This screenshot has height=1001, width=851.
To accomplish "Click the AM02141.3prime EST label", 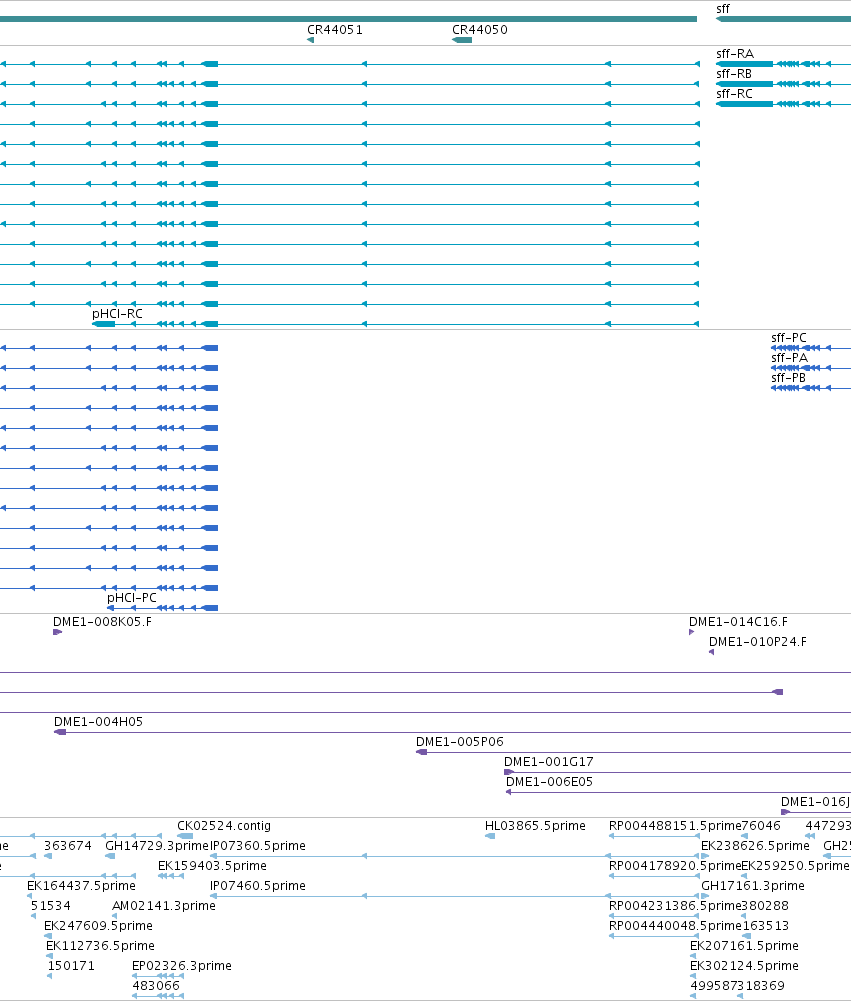I will pyautogui.click(x=163, y=905).
